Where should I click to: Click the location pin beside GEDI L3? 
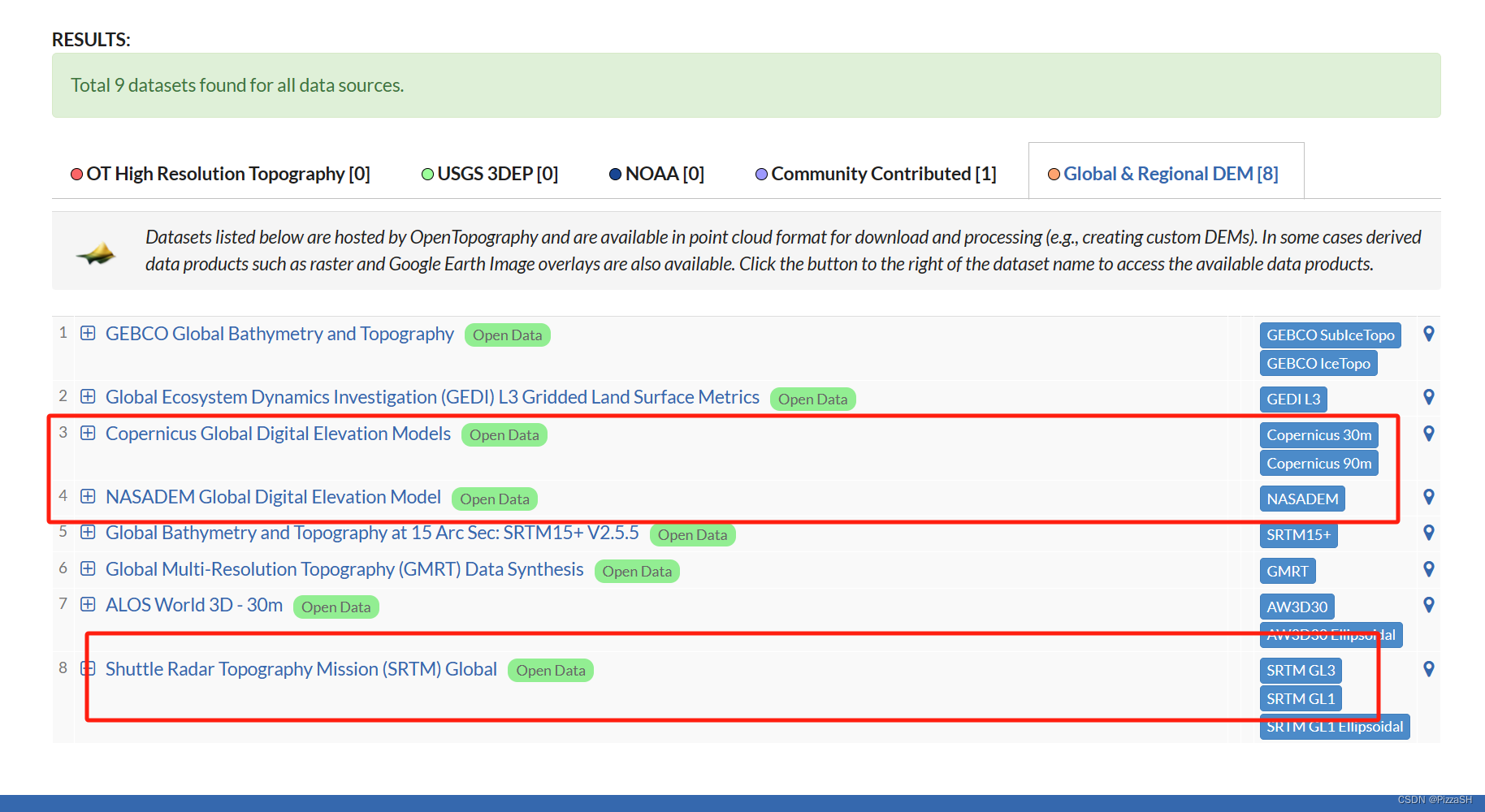[x=1429, y=397]
